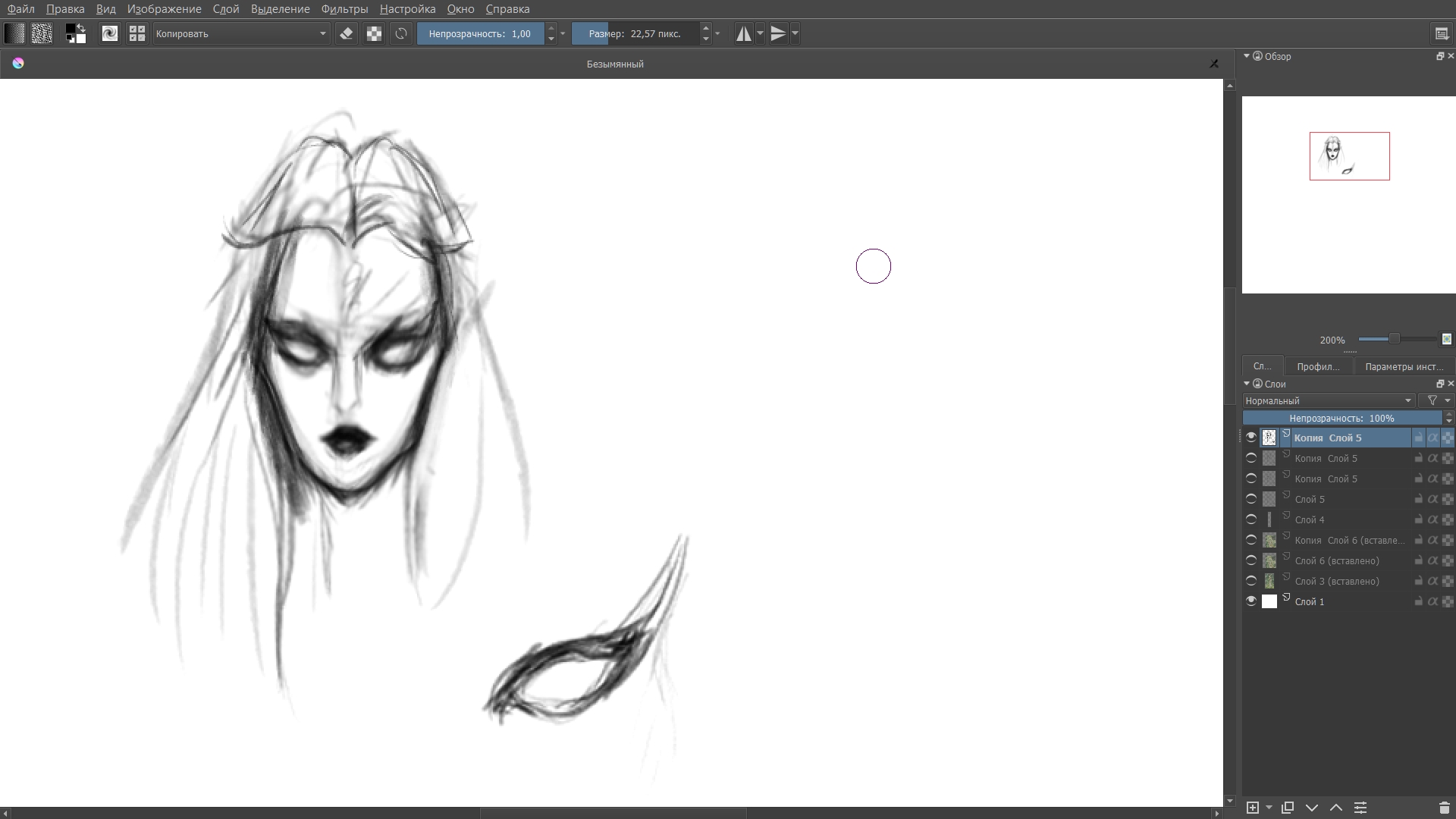1456x819 pixels.
Task: Hide the Слой 1 layer
Action: 1251,601
